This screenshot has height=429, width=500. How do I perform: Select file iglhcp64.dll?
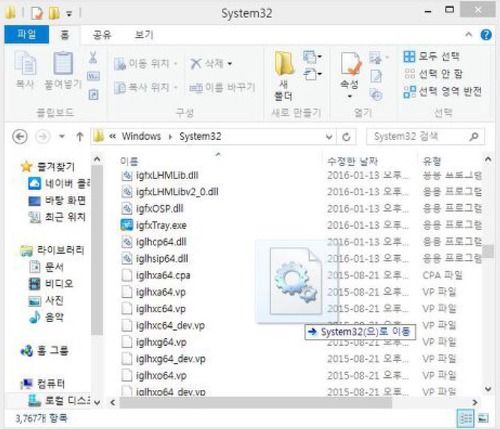pos(154,242)
